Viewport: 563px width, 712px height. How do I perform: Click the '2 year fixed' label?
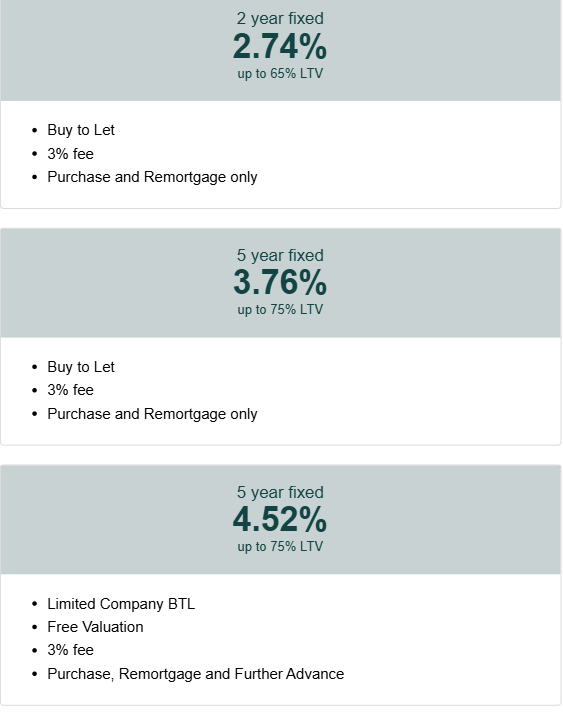pos(280,19)
